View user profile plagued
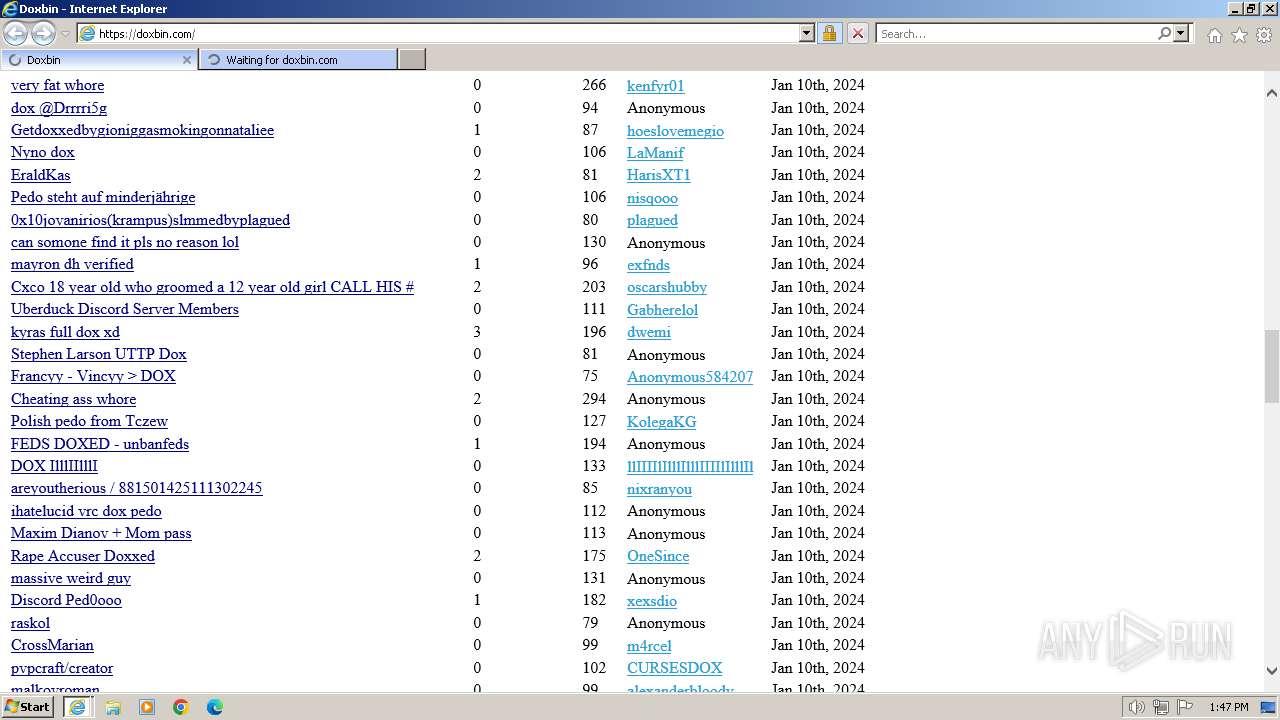 click(652, 220)
